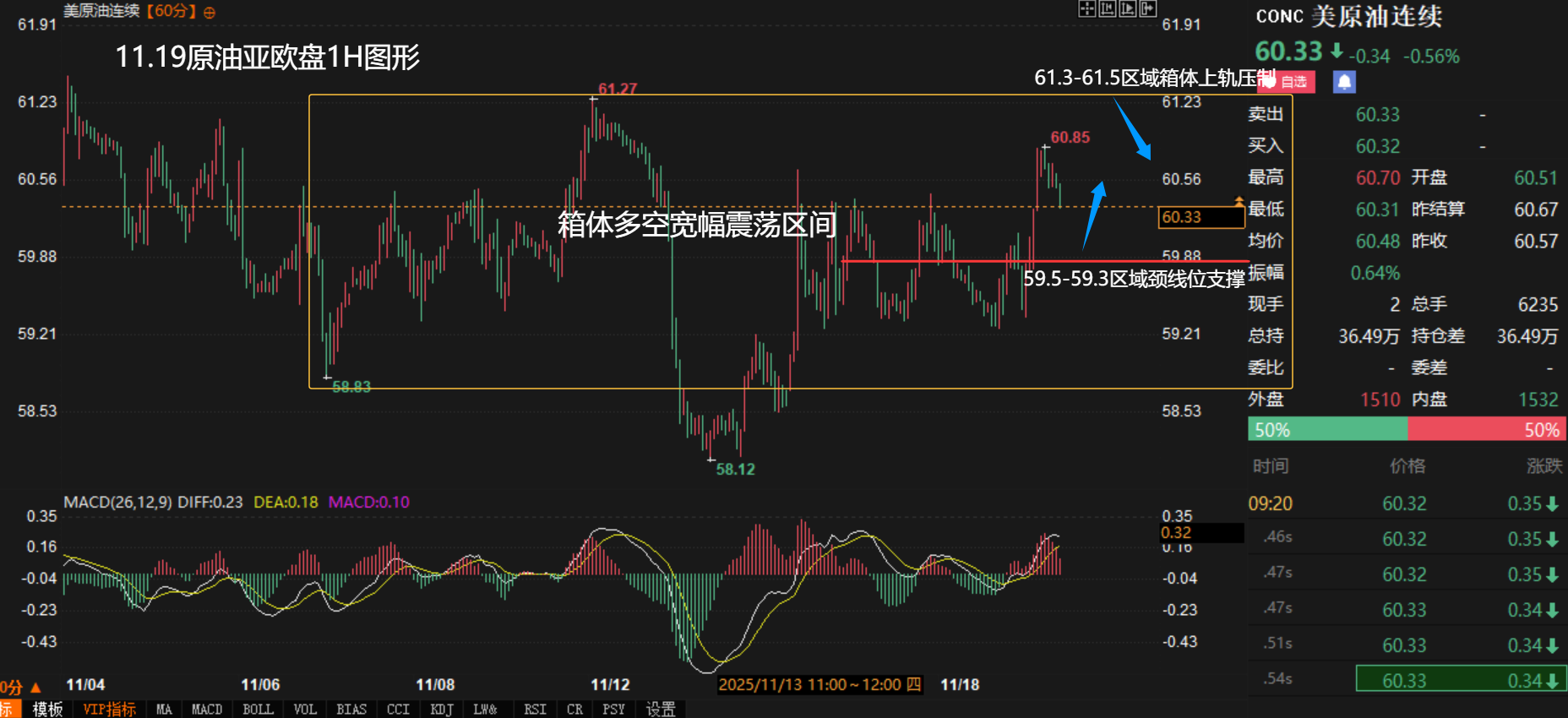Select the highlighted 60.33 trade row
The image size is (1568, 718).
click(x=1460, y=680)
